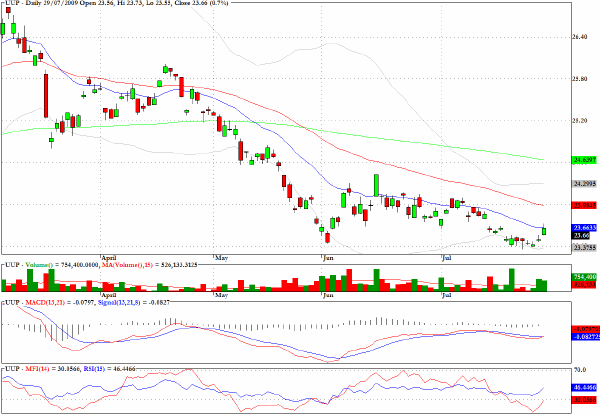Image resolution: width=600 pixels, height=416 pixels.
Task: Click the green Volume() legend text
Action: click(40, 264)
